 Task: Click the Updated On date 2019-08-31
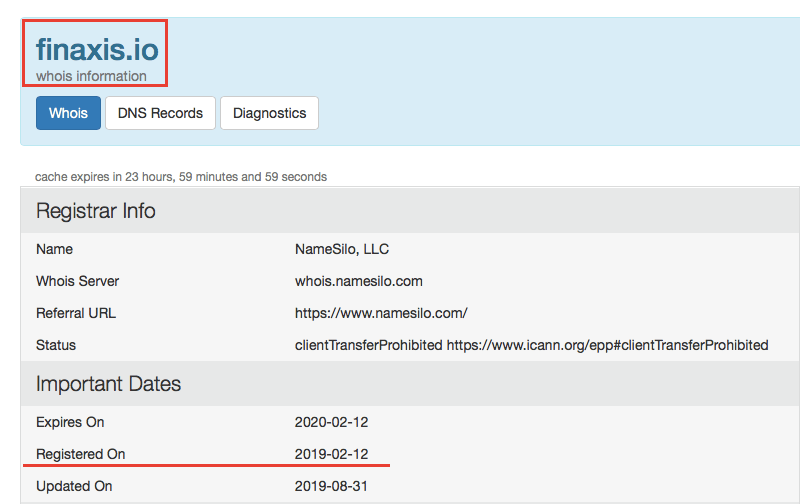(x=331, y=486)
